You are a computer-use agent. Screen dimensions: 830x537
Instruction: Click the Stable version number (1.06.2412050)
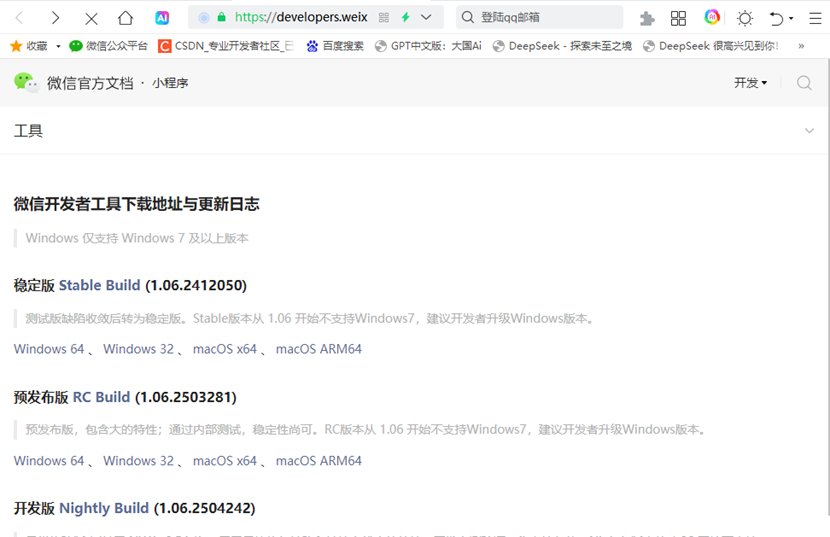point(196,285)
